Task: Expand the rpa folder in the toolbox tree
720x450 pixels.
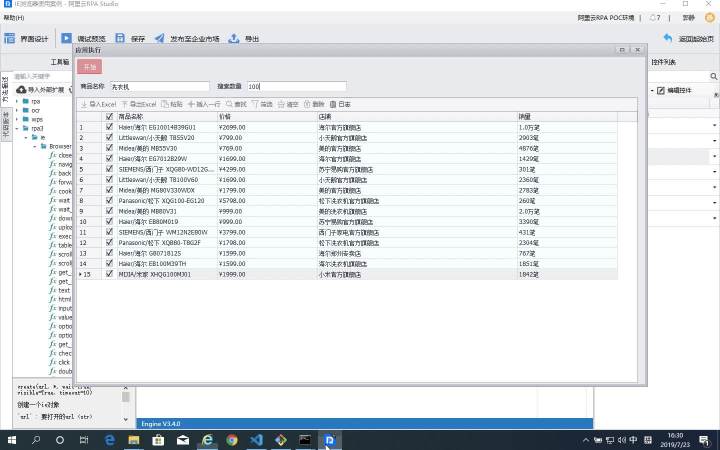Action: point(17,101)
